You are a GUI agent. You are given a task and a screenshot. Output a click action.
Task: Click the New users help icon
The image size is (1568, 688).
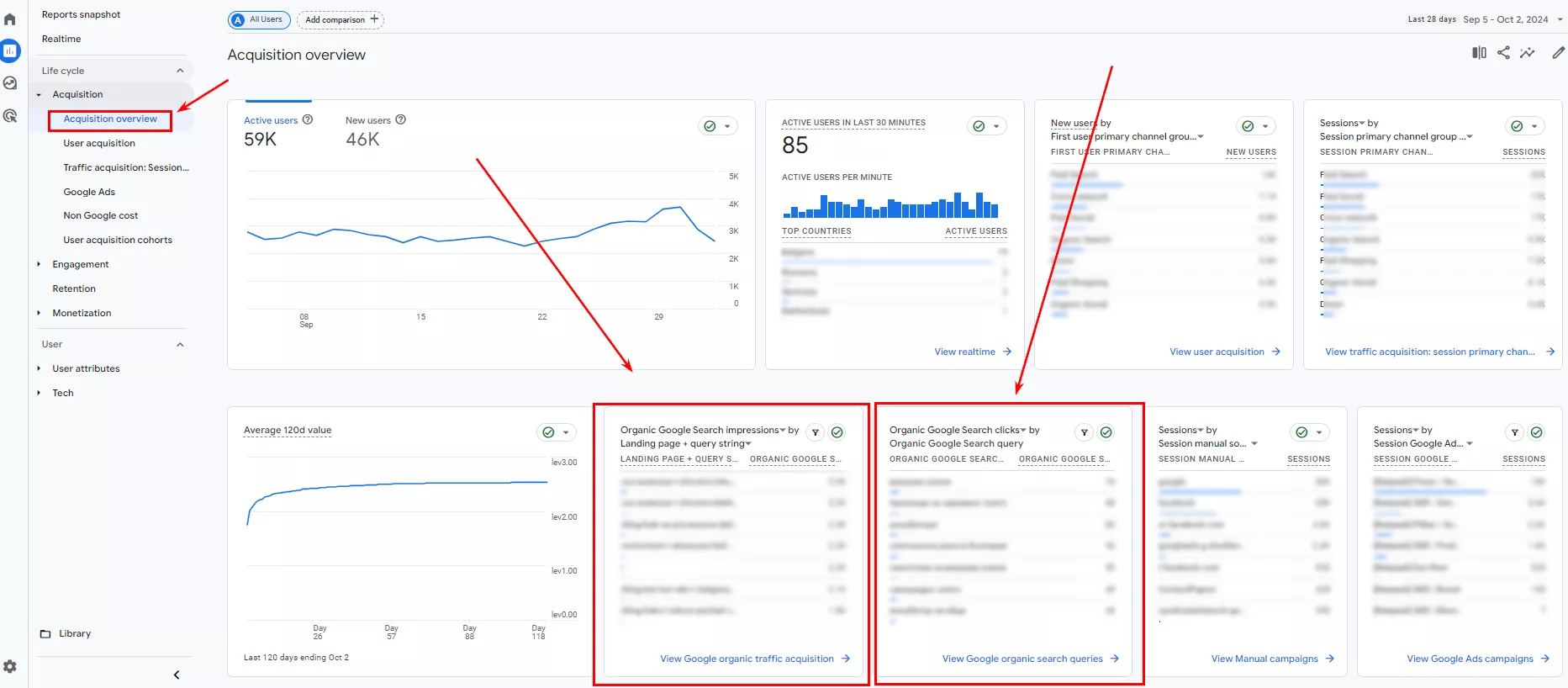point(401,119)
